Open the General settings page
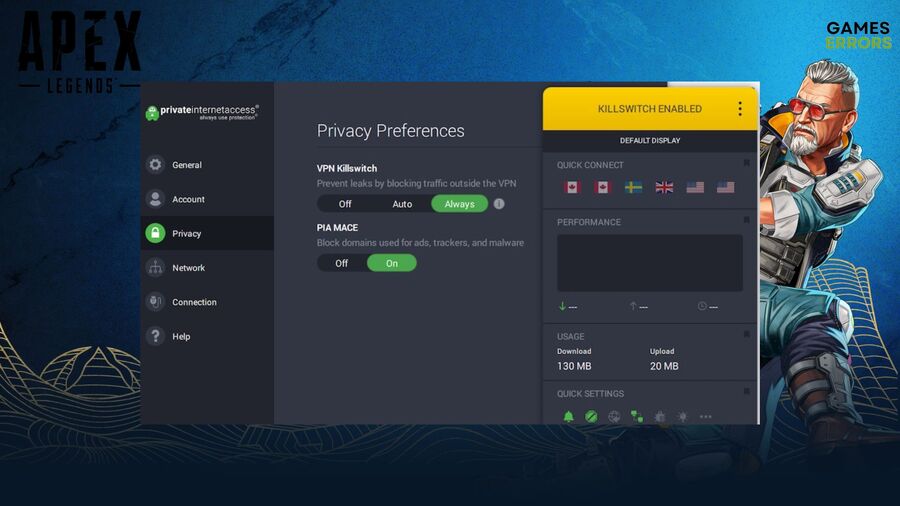 pyautogui.click(x=207, y=165)
